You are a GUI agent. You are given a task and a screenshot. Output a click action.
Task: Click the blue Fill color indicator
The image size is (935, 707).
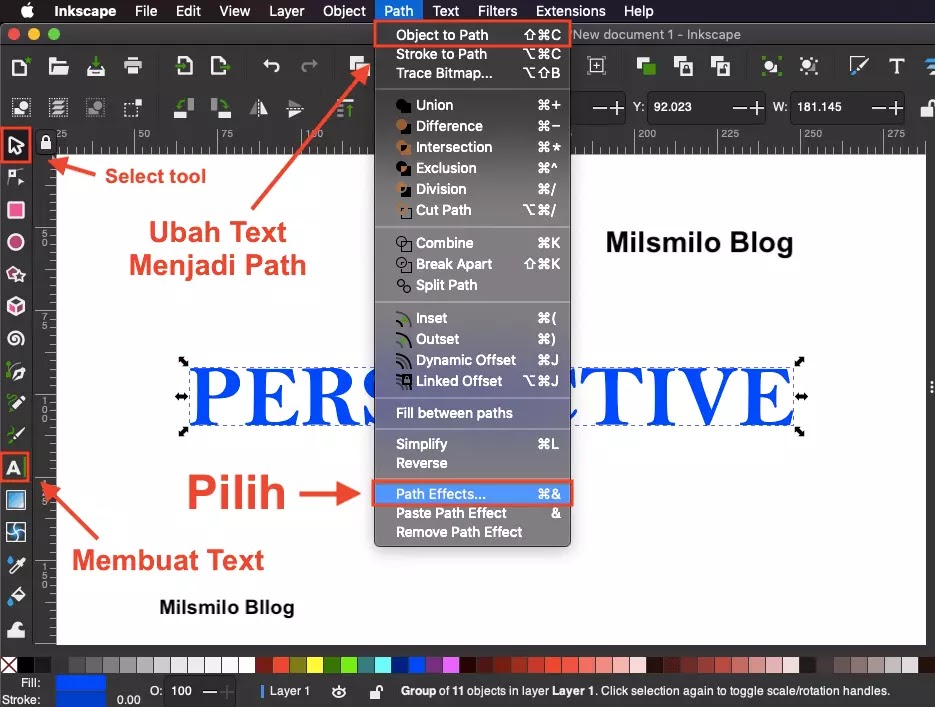coord(81,683)
